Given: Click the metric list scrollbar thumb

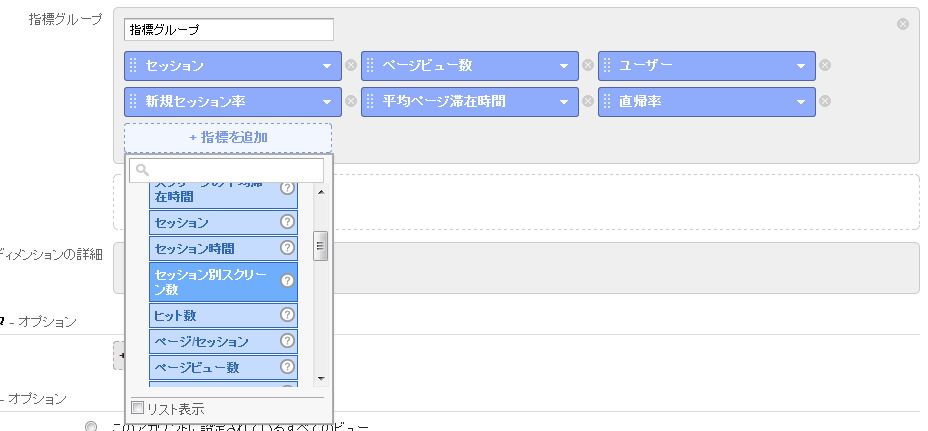Looking at the screenshot, I should tap(321, 246).
